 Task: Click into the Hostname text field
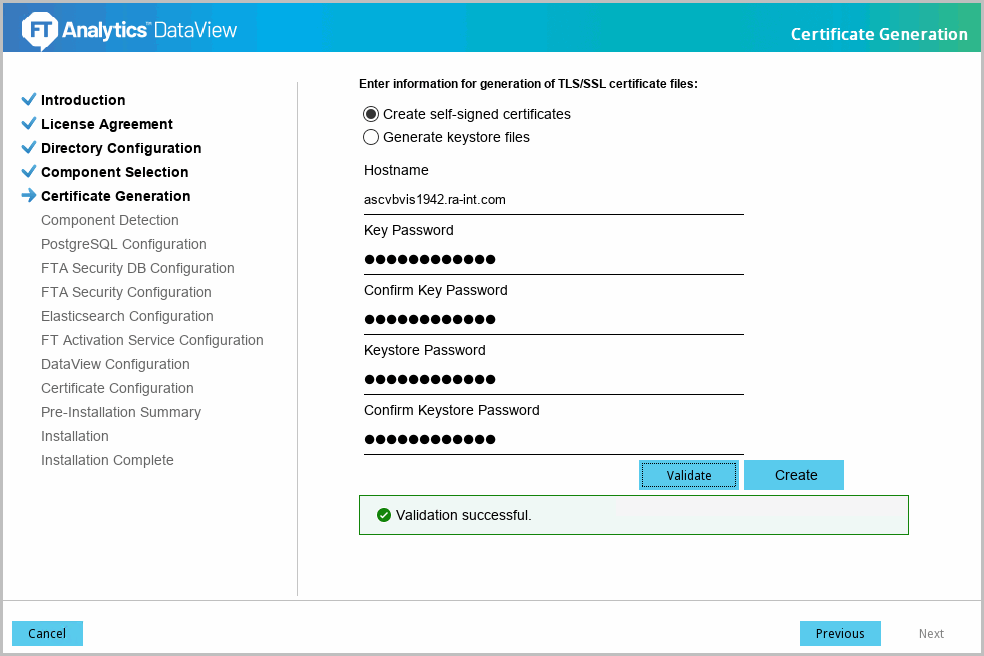click(x=553, y=200)
